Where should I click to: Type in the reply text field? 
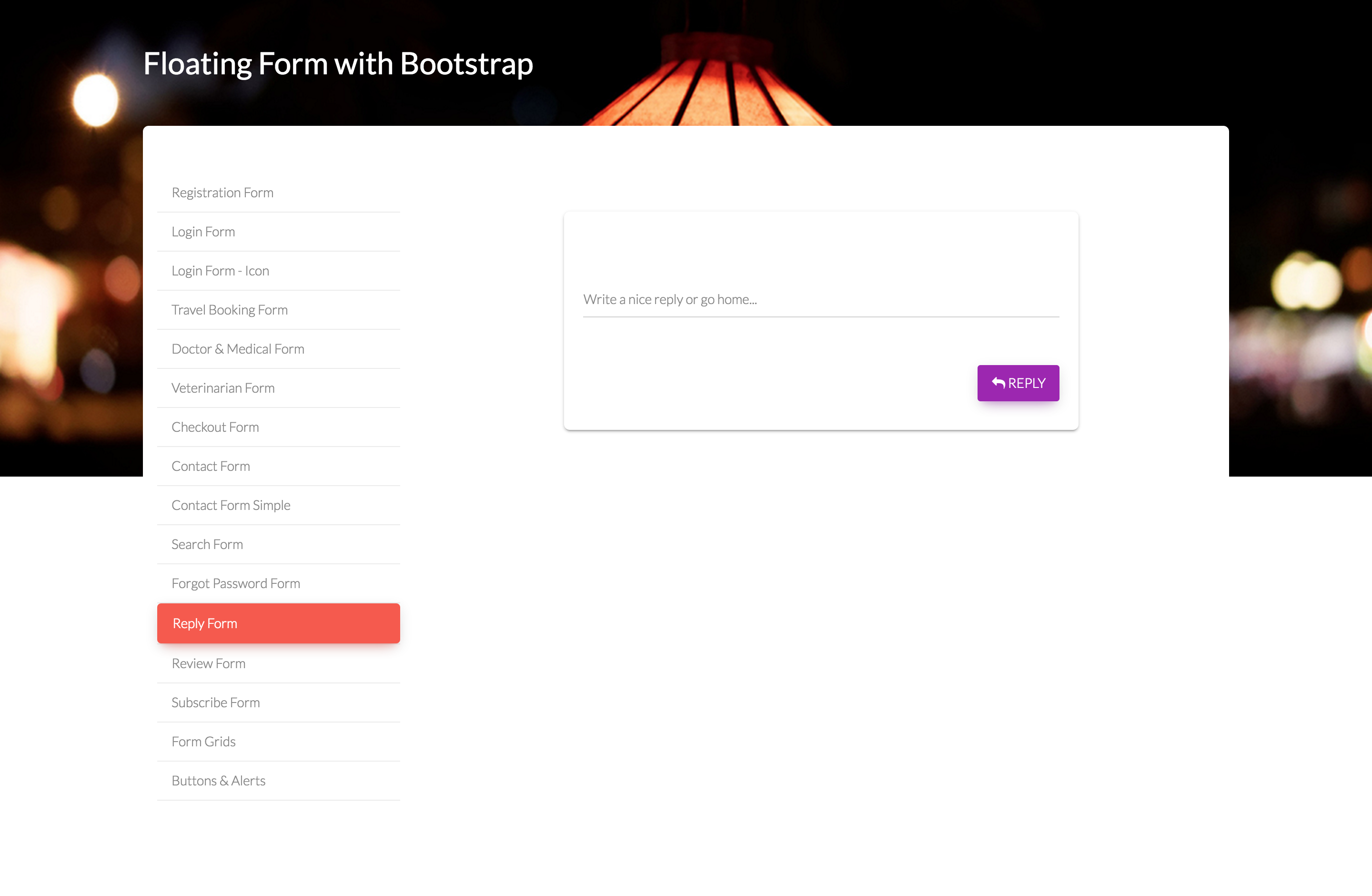pos(820,300)
